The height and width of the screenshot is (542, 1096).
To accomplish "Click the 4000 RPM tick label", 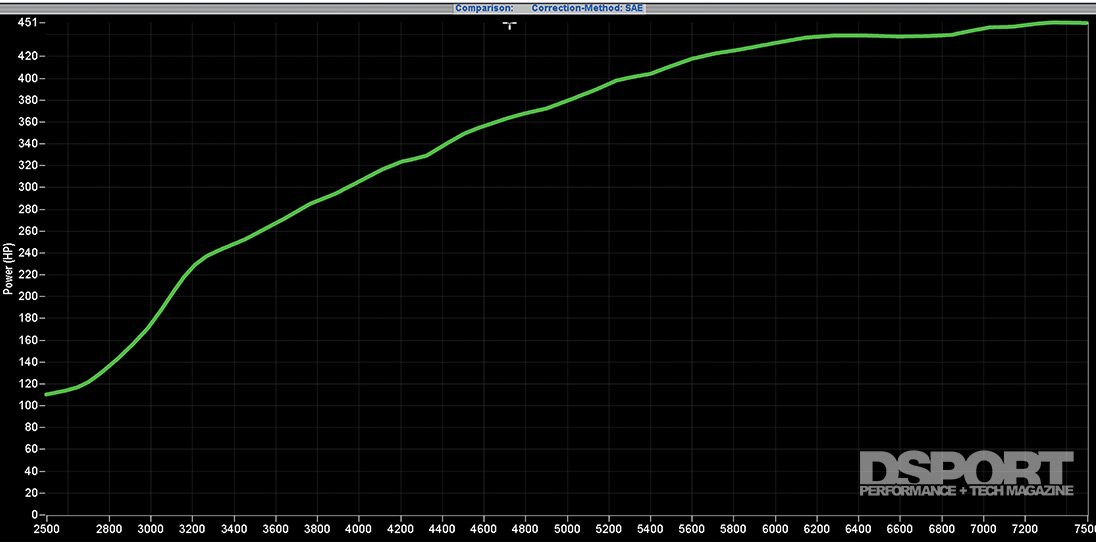I will coord(359,528).
